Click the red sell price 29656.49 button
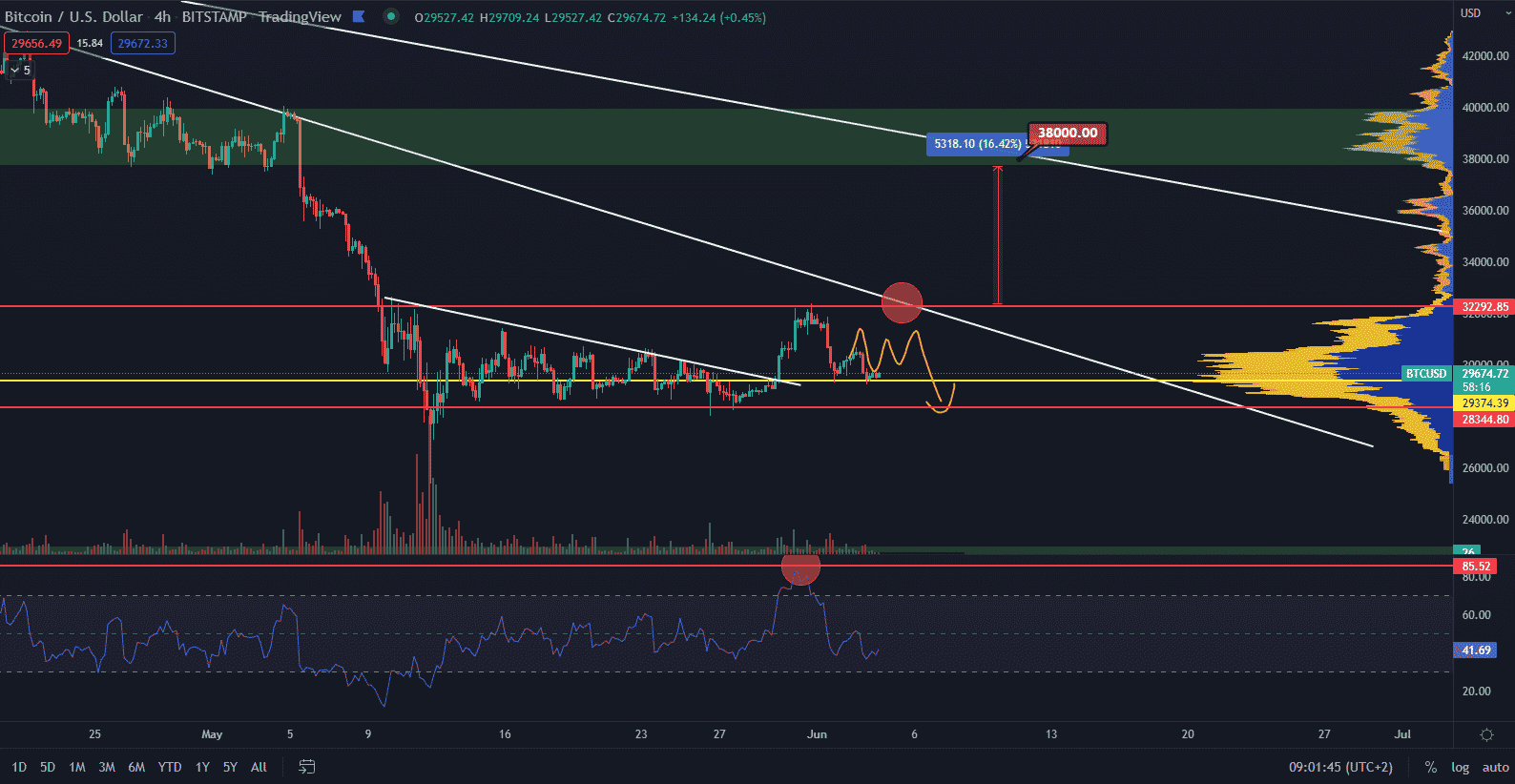This screenshot has width=1515, height=784. click(36, 43)
